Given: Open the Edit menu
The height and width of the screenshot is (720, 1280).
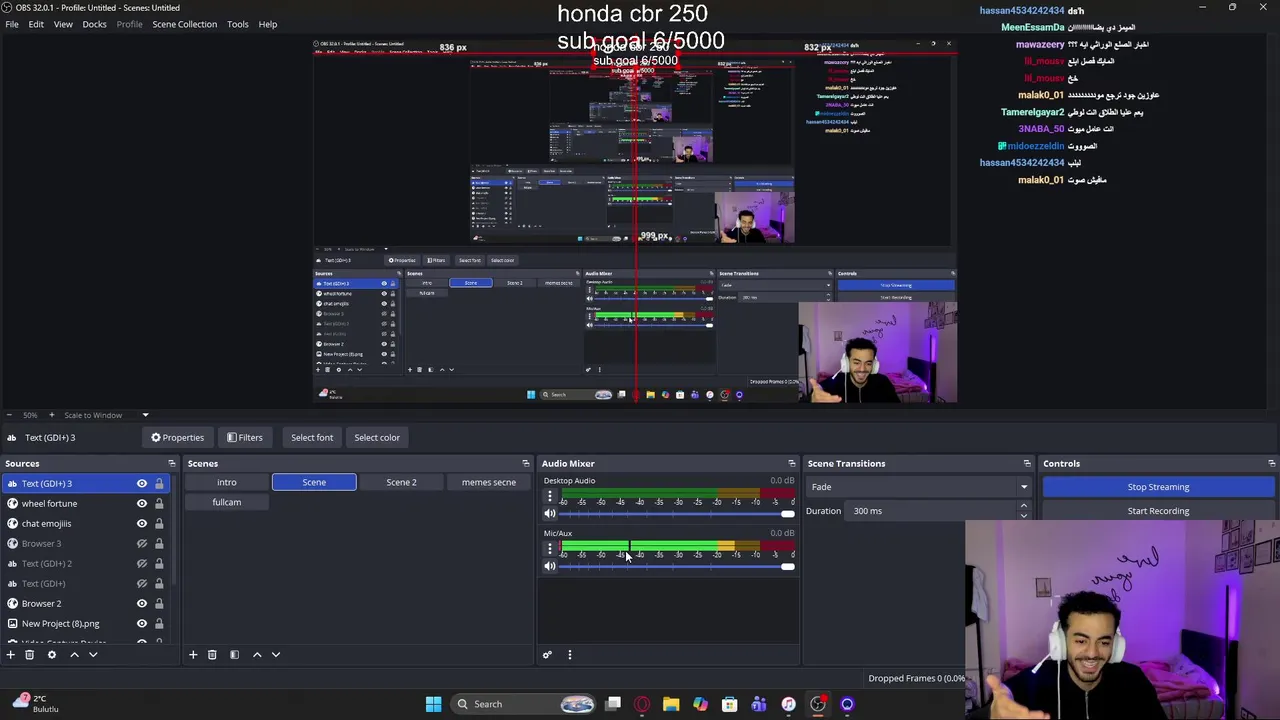Looking at the screenshot, I should pyautogui.click(x=36, y=24).
